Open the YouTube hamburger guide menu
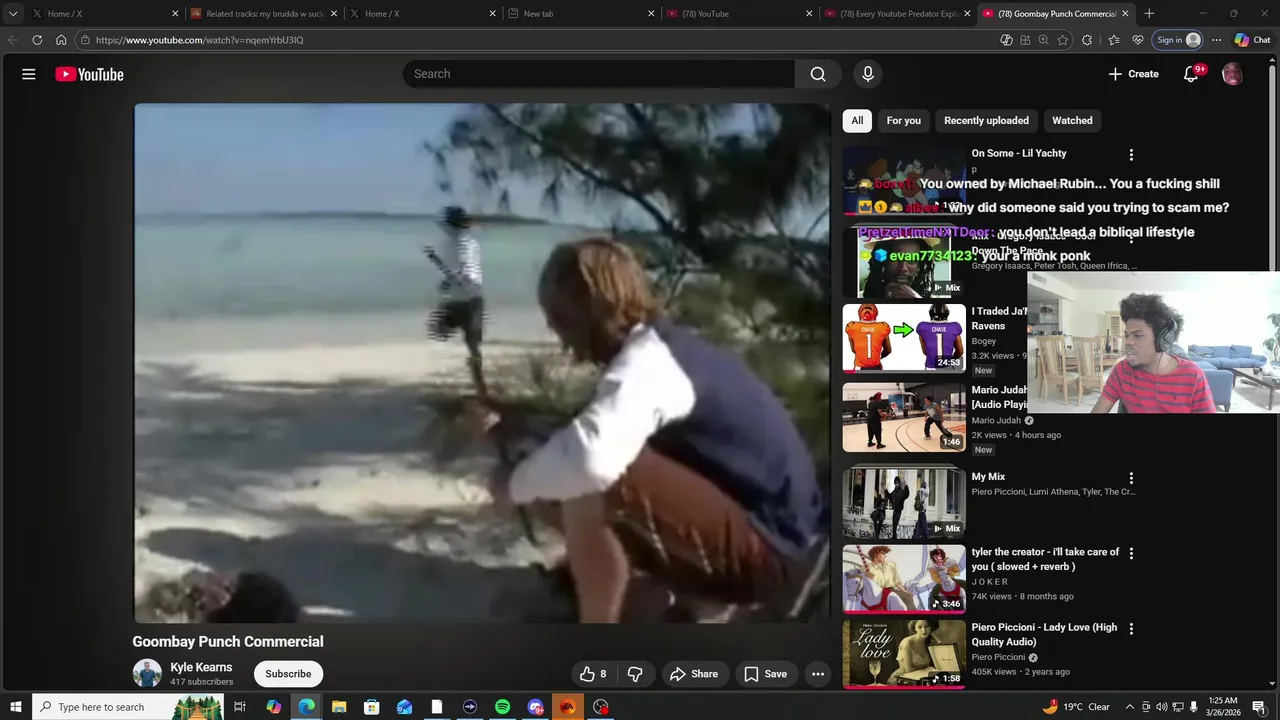This screenshot has width=1280, height=720. tap(29, 74)
